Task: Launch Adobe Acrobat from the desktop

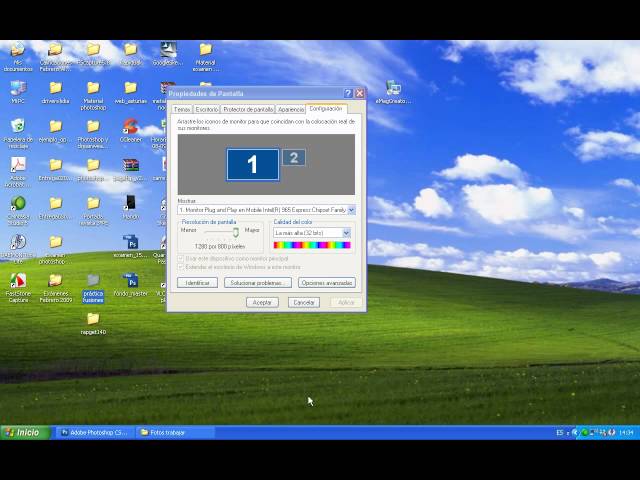Action: pos(18,172)
